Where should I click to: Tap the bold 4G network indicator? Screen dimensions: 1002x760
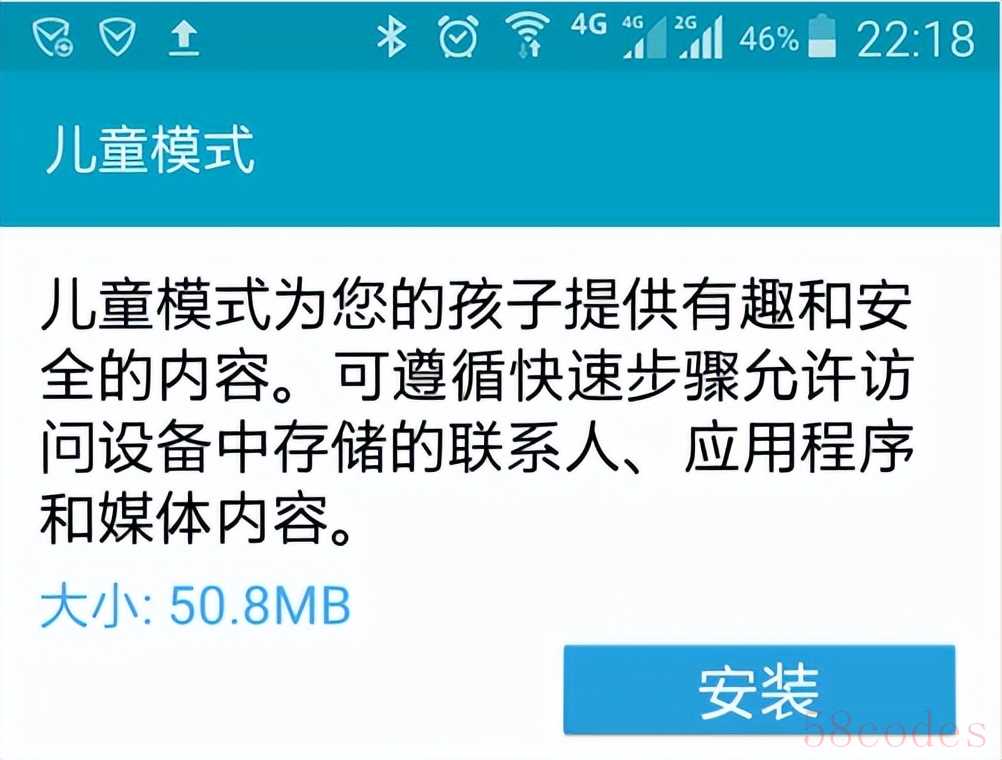(x=589, y=24)
